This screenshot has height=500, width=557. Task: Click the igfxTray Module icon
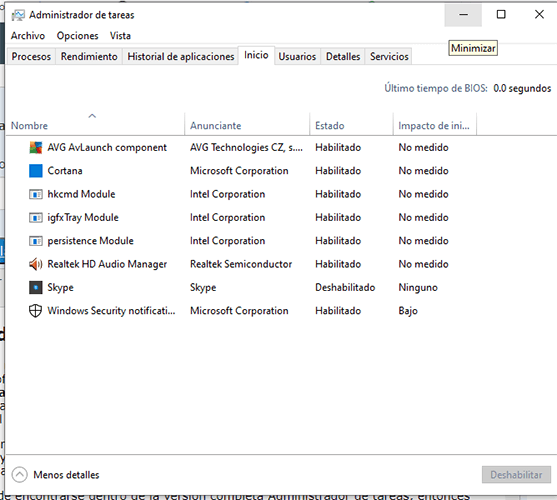point(36,217)
